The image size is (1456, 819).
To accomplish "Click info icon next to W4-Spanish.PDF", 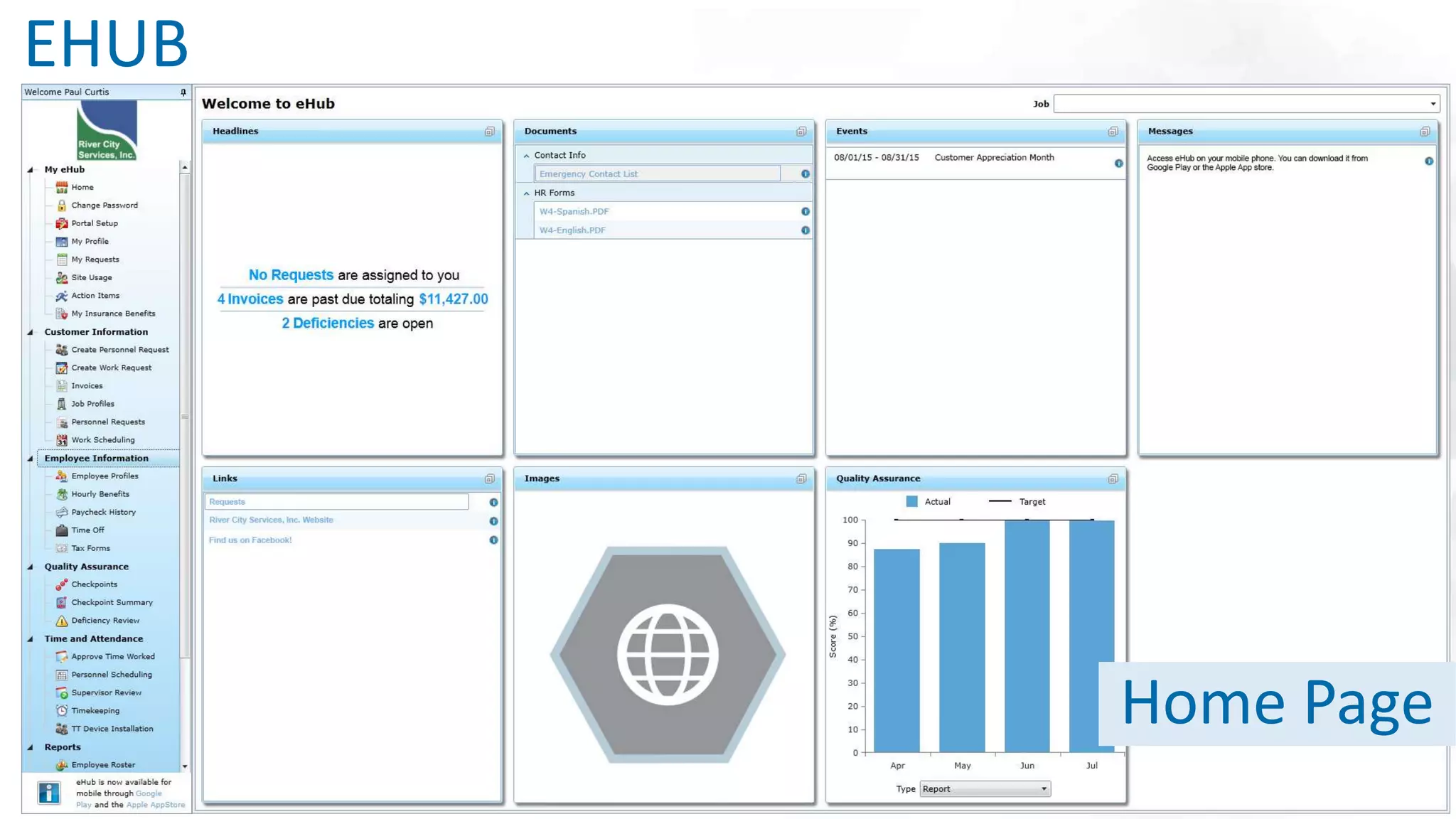I will (x=805, y=212).
